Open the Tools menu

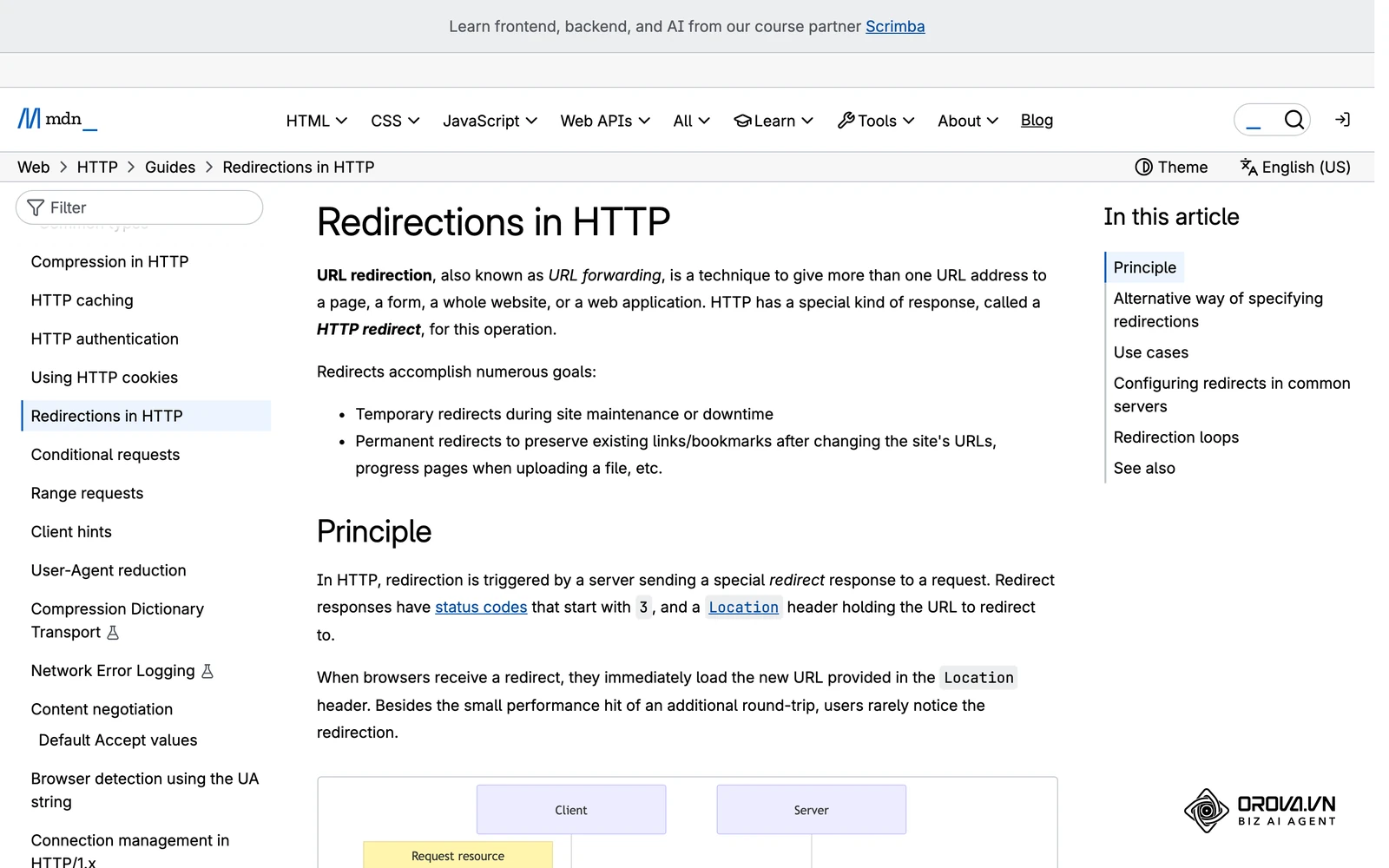point(876,121)
